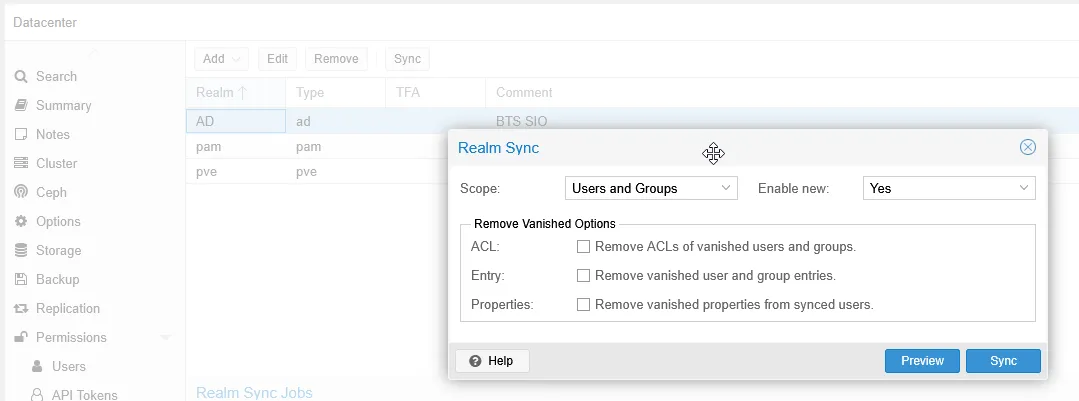Image resolution: width=1079 pixels, height=401 pixels.
Task: Open the Replication menu item
Action: pos(67,309)
